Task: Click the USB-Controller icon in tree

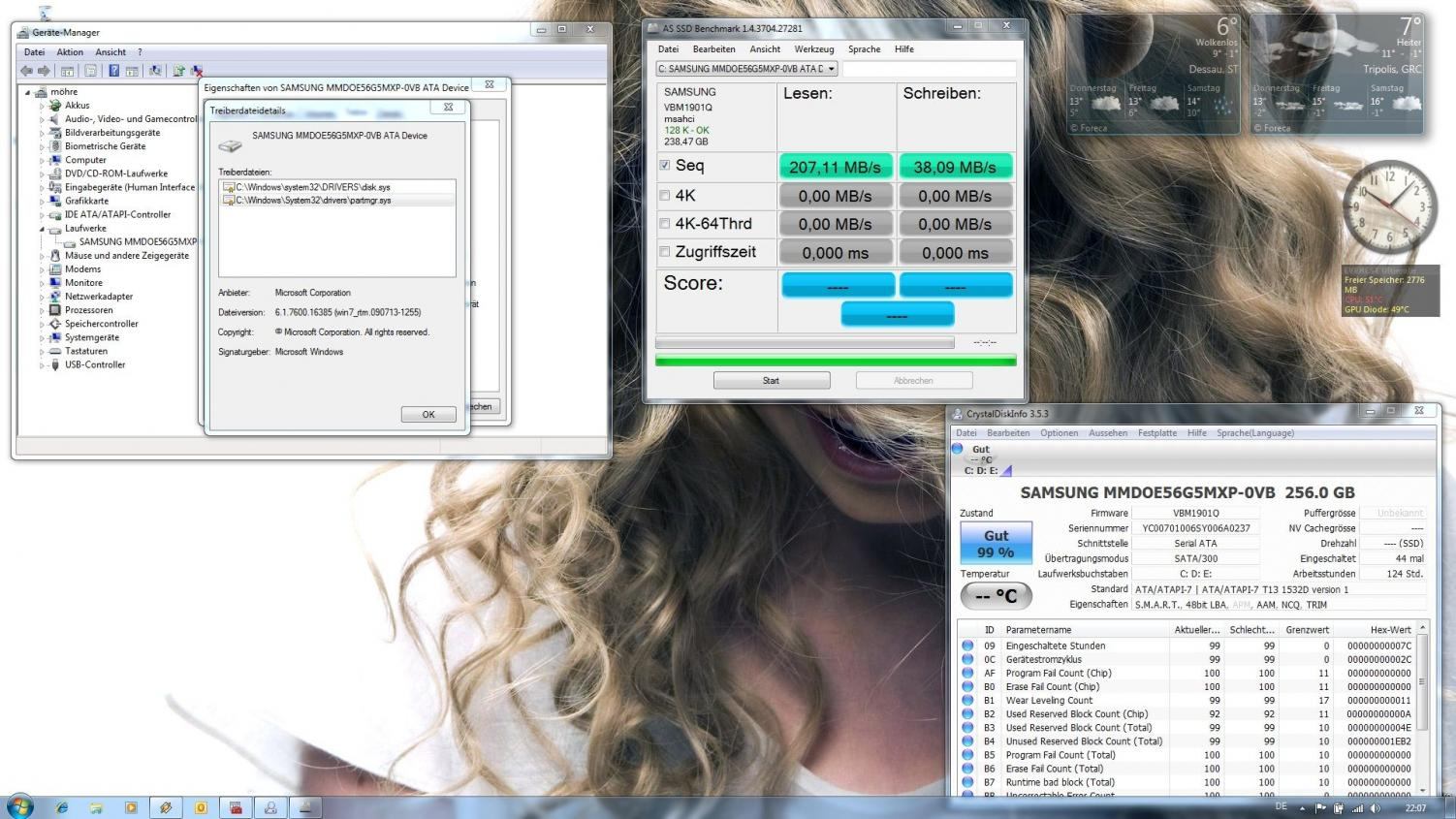Action: click(55, 364)
